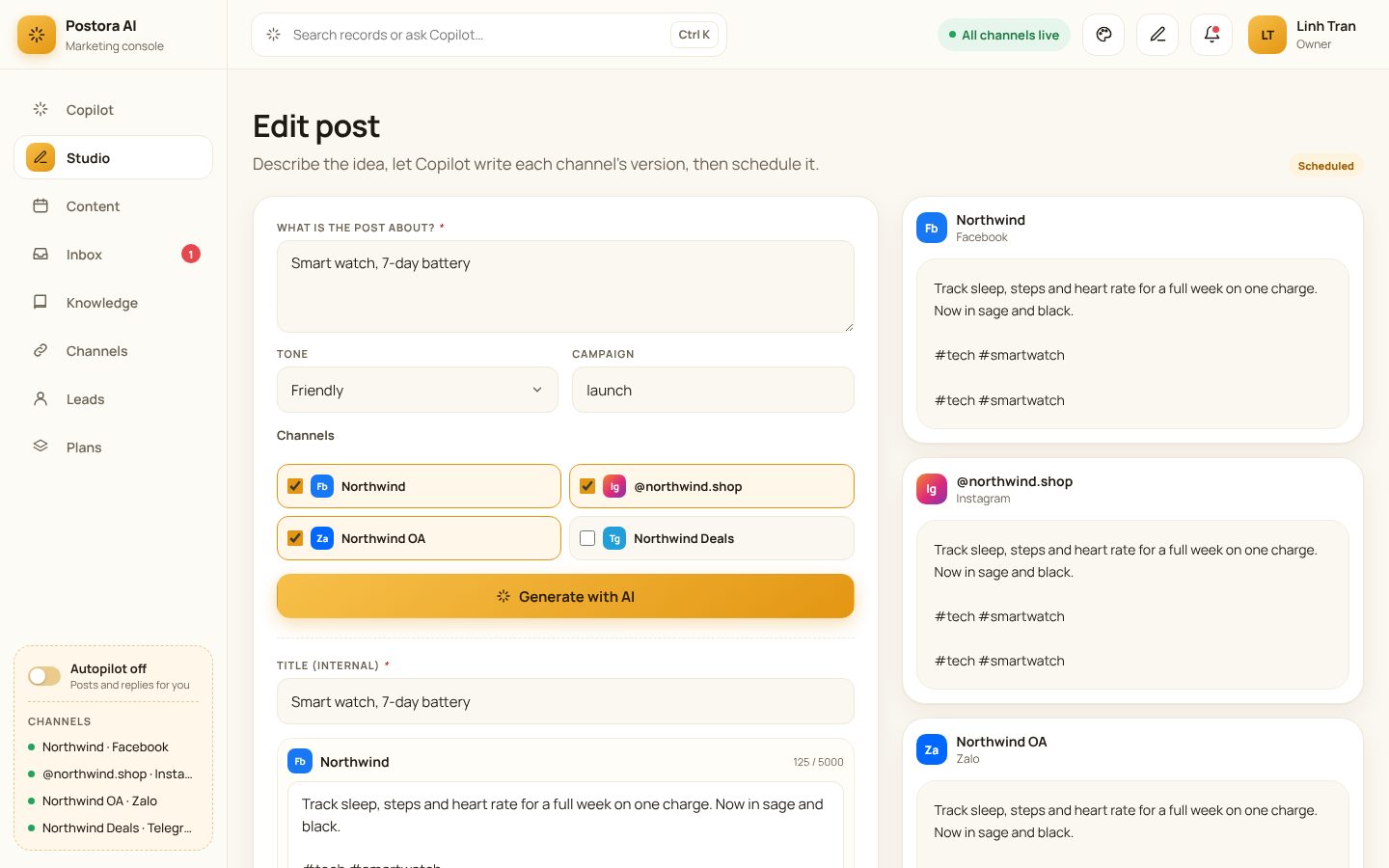Viewport: 1389px width, 868px height.
Task: Open Inbox from the sidebar
Action: point(113,254)
